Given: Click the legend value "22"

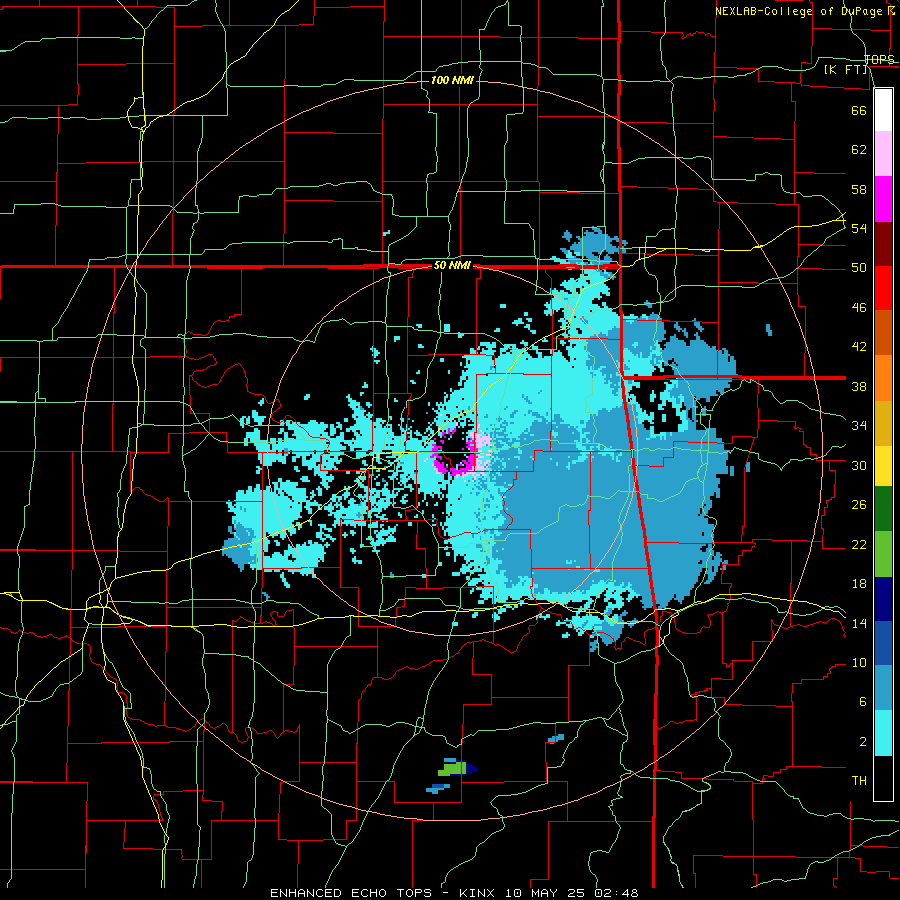Looking at the screenshot, I should click(859, 544).
